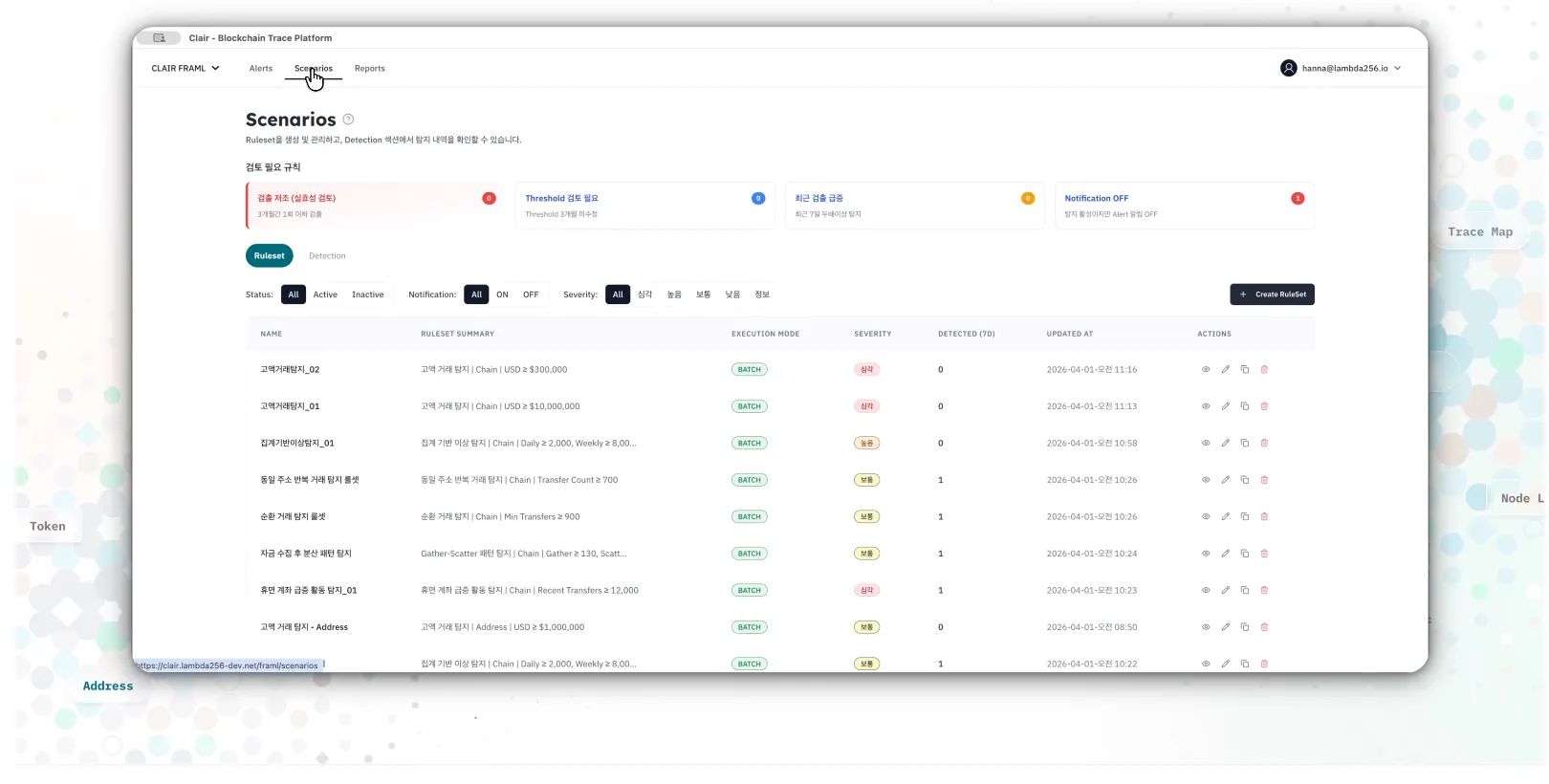
Task: Open the Threshold 검토 필요 card
Action: (x=644, y=206)
